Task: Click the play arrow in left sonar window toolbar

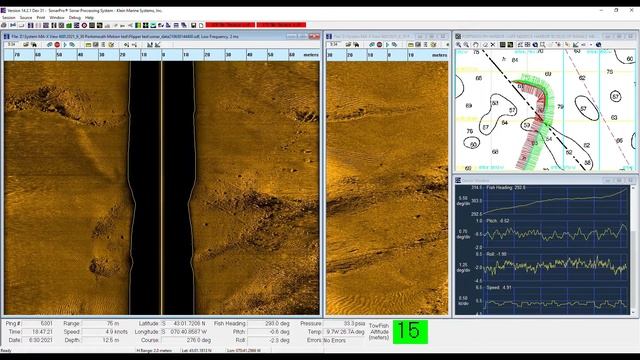Action: point(65,44)
